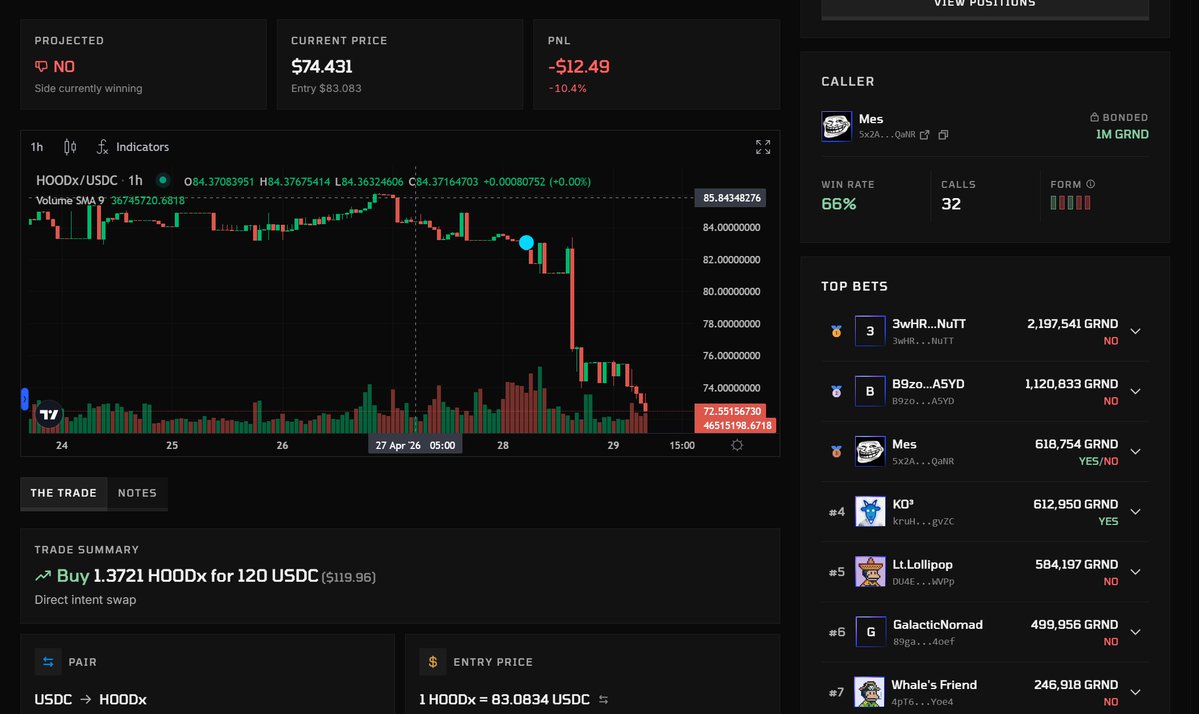Open the 1h timeframe selector
Viewport: 1199px width, 714px height.
click(37, 147)
